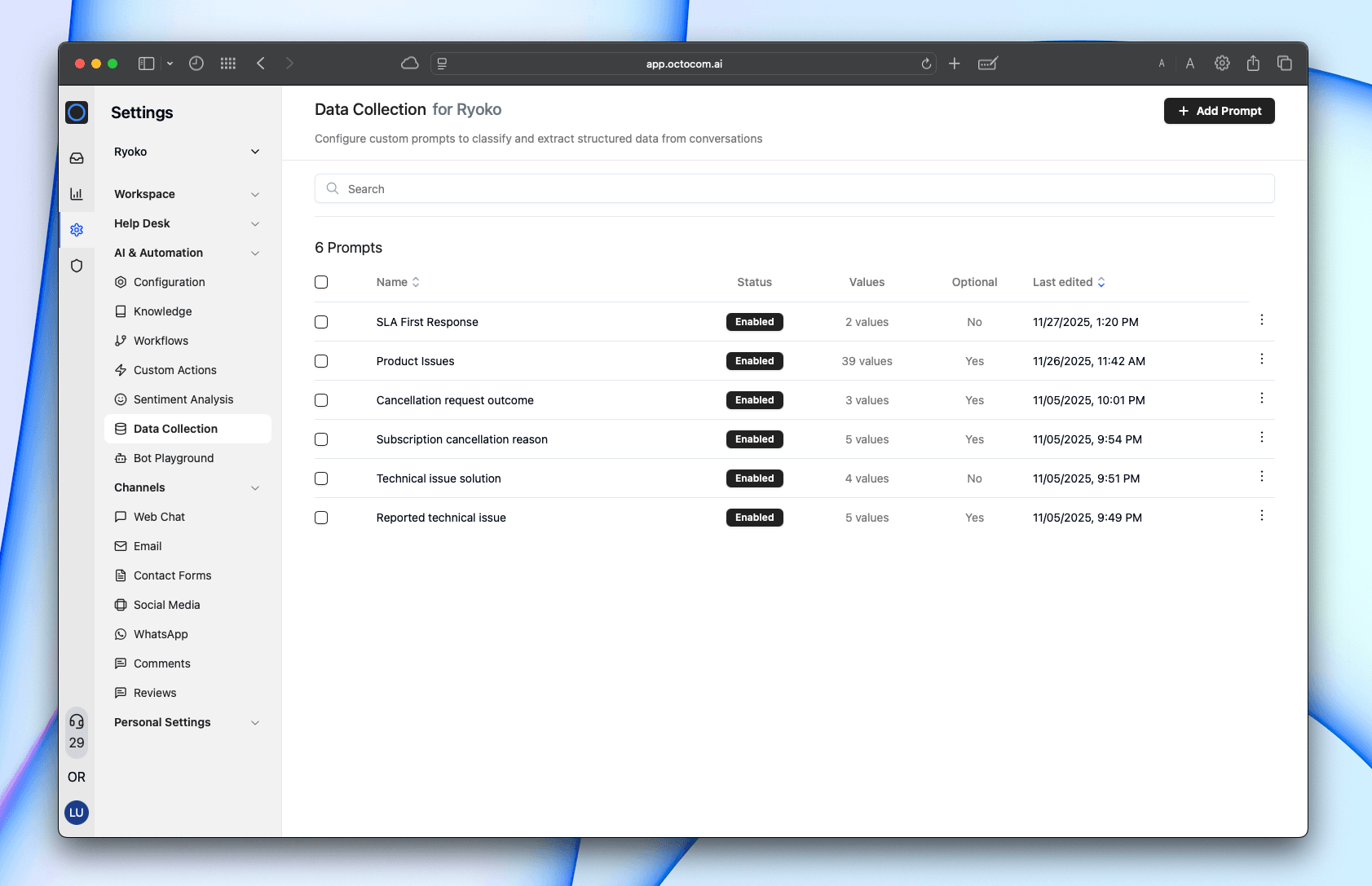Viewport: 1372px width, 886px height.
Task: Open the inbox icon in left rail
Action: pyautogui.click(x=77, y=158)
